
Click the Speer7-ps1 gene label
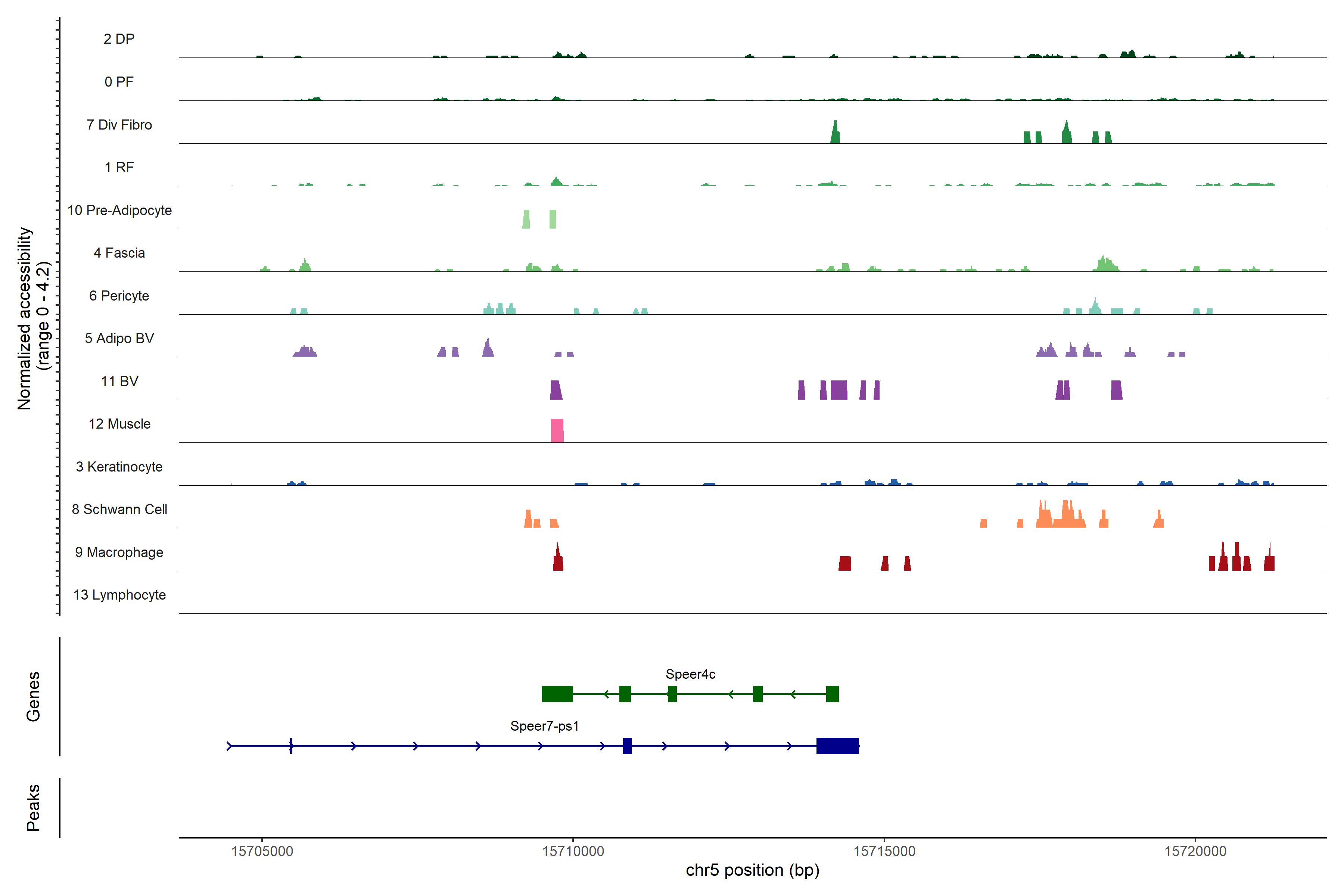(x=544, y=726)
